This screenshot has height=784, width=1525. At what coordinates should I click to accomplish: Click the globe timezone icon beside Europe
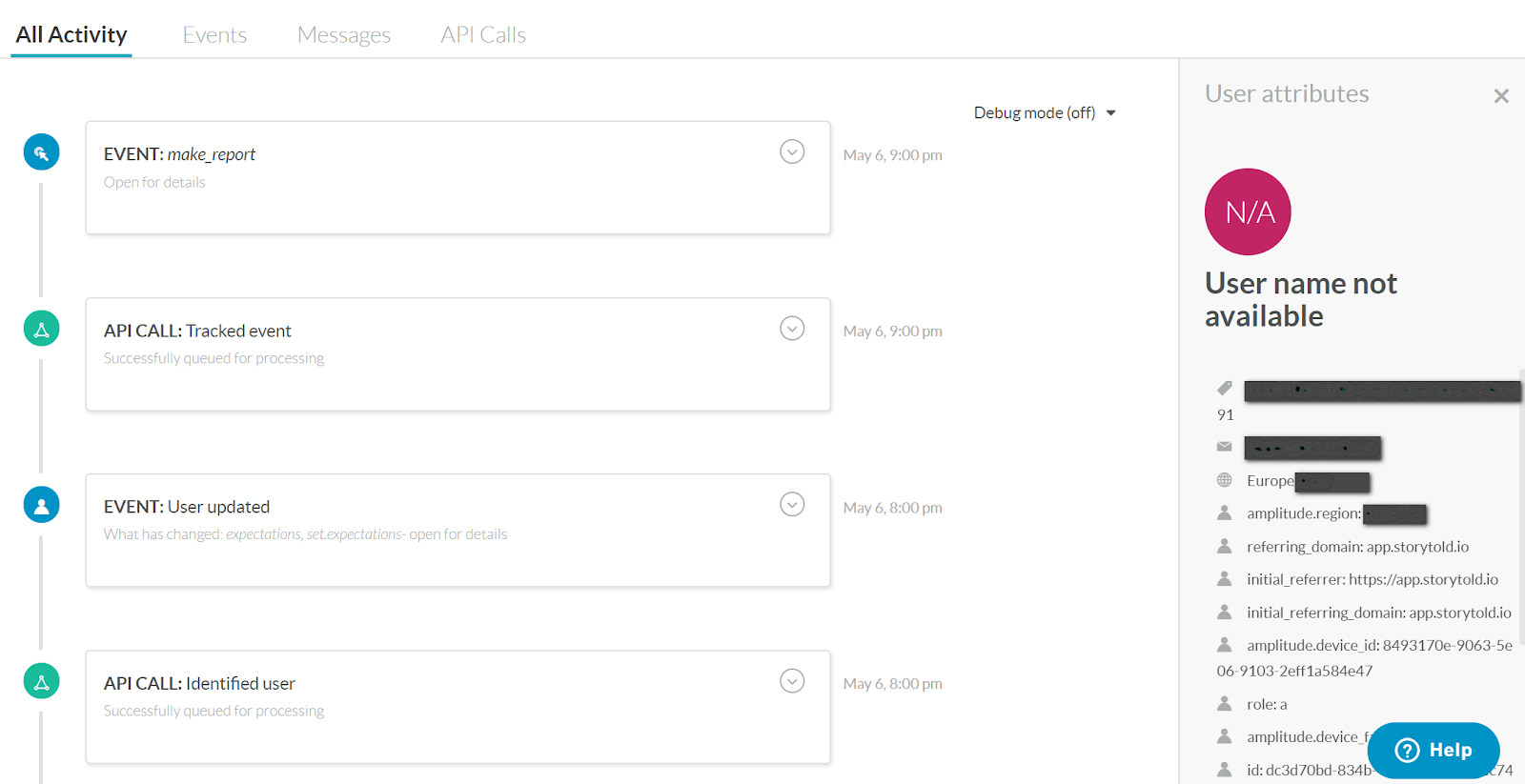click(1225, 480)
